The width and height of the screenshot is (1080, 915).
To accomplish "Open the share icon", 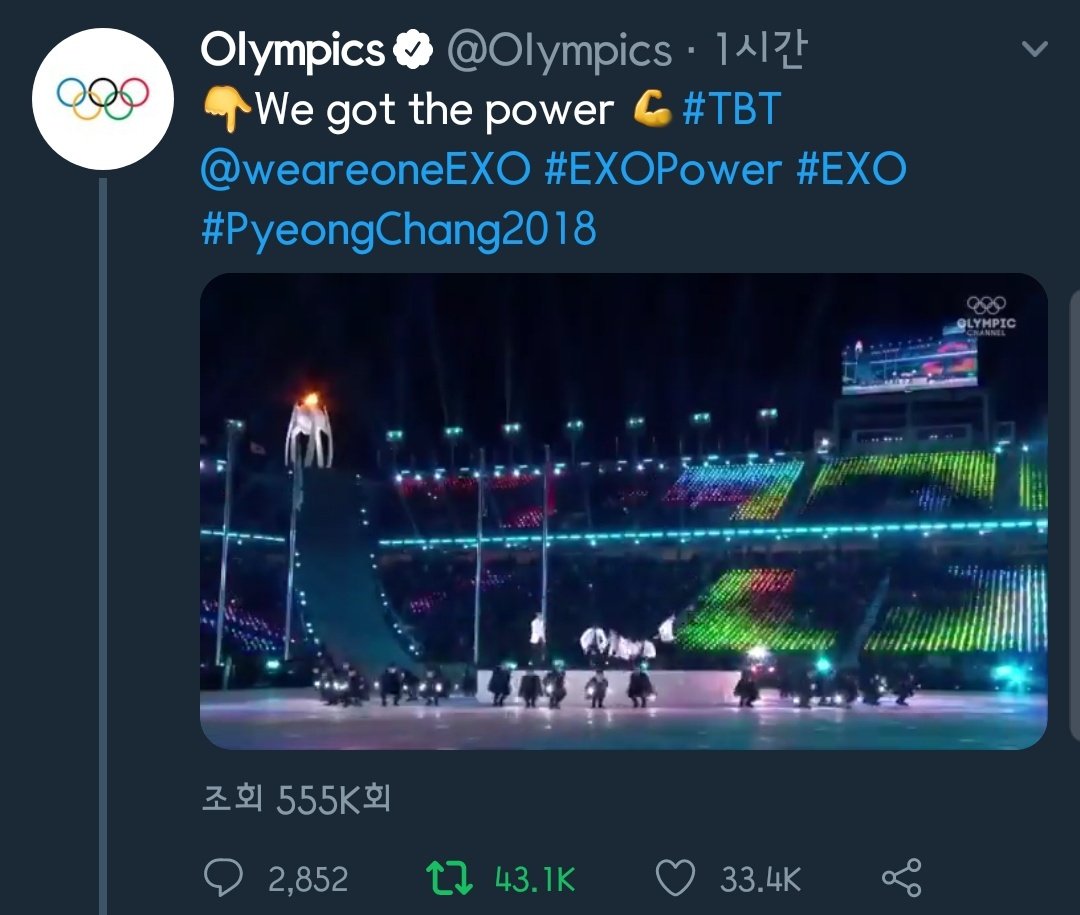I will [x=902, y=878].
